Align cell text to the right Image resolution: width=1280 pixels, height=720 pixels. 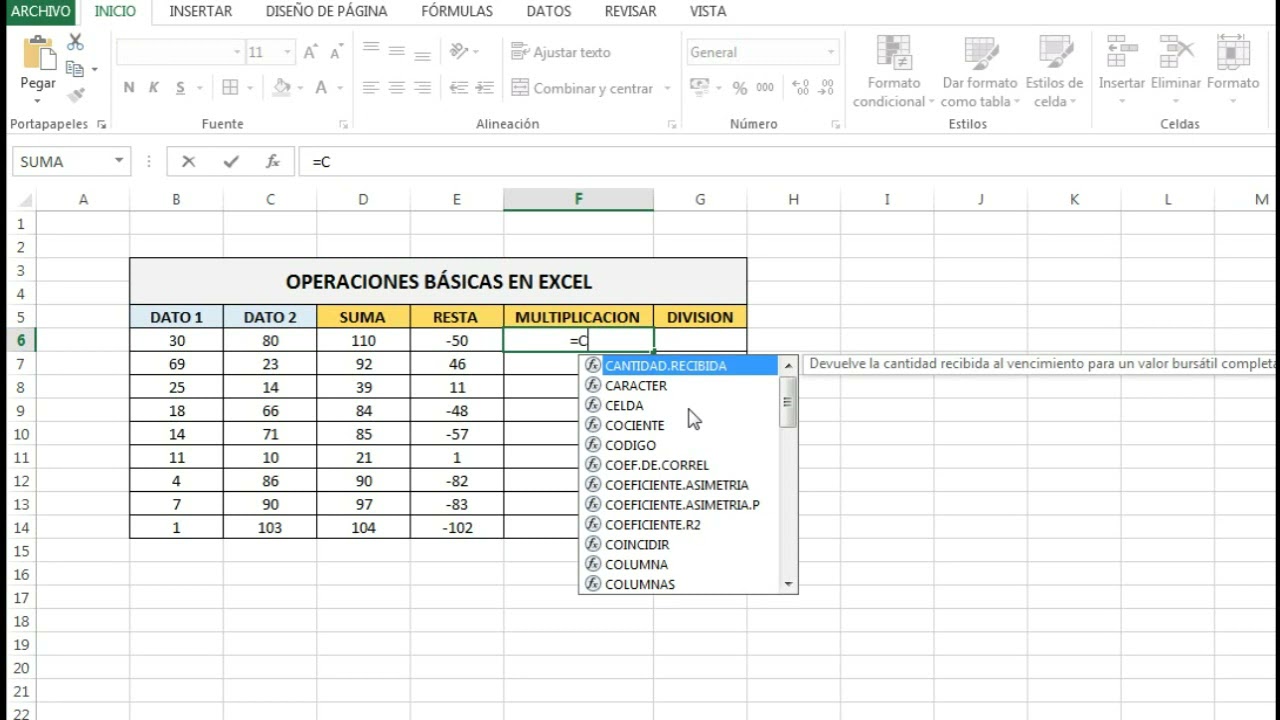tap(423, 88)
